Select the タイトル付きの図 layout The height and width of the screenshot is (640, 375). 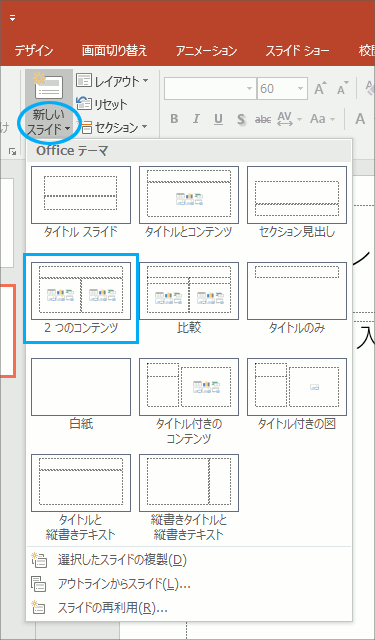pyautogui.click(x=297, y=394)
